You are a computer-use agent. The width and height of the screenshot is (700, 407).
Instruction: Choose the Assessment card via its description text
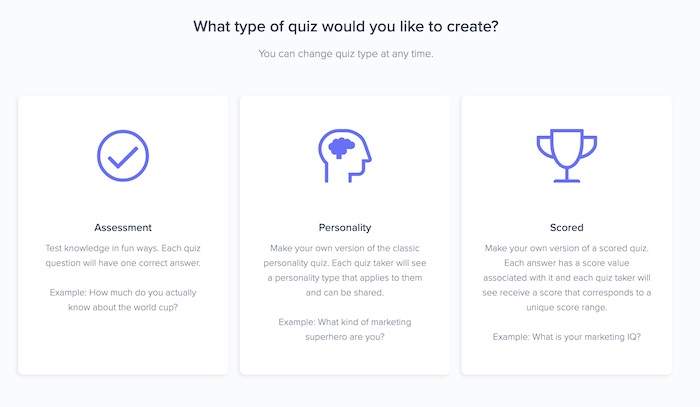pos(123,255)
